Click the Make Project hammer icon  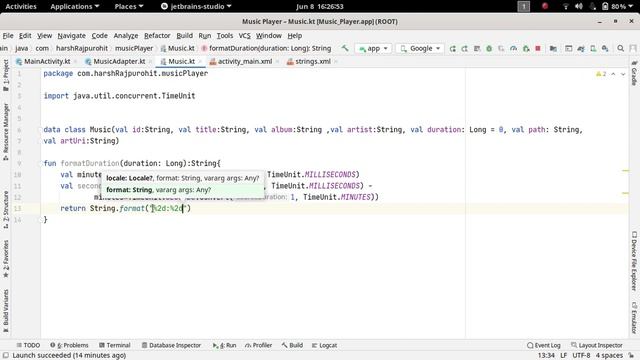[345, 48]
